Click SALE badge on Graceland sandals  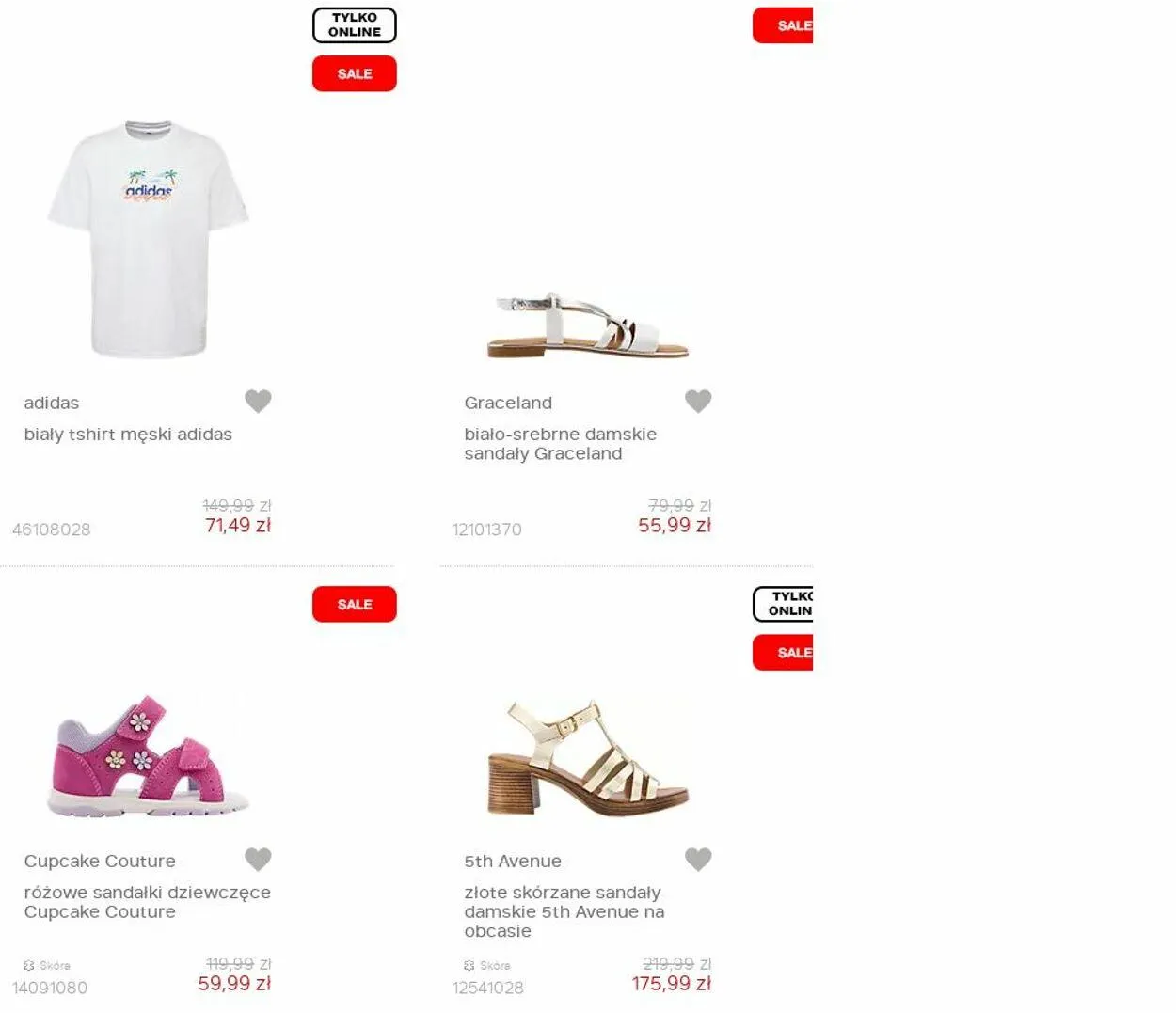coord(783,25)
